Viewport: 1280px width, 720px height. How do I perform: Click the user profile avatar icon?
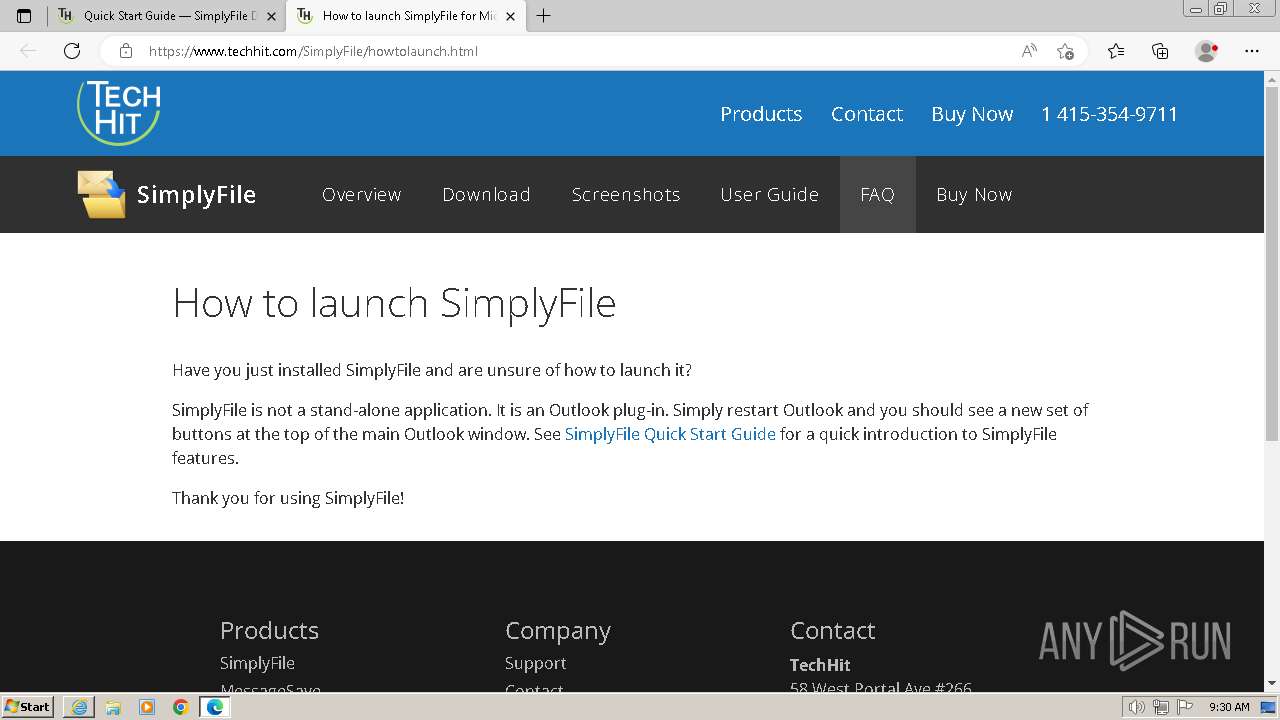1206,51
